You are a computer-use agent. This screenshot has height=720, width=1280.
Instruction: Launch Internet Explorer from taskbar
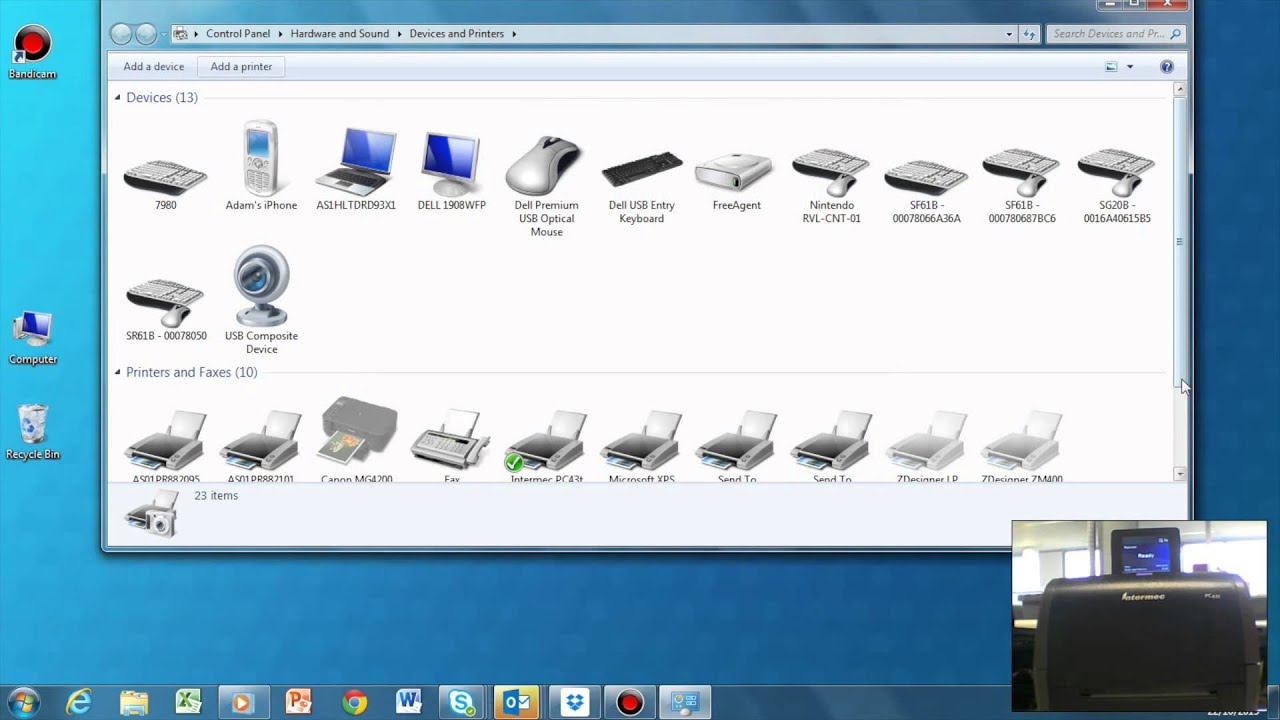78,702
